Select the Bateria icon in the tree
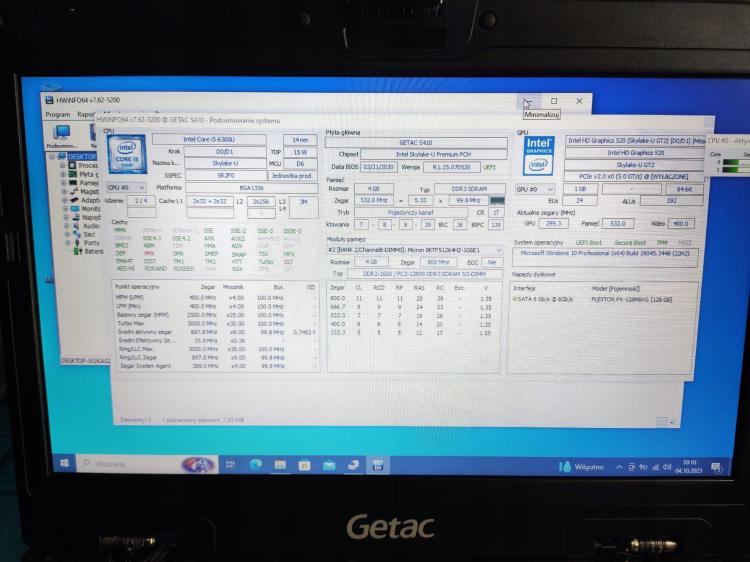750x562 pixels. 77,251
